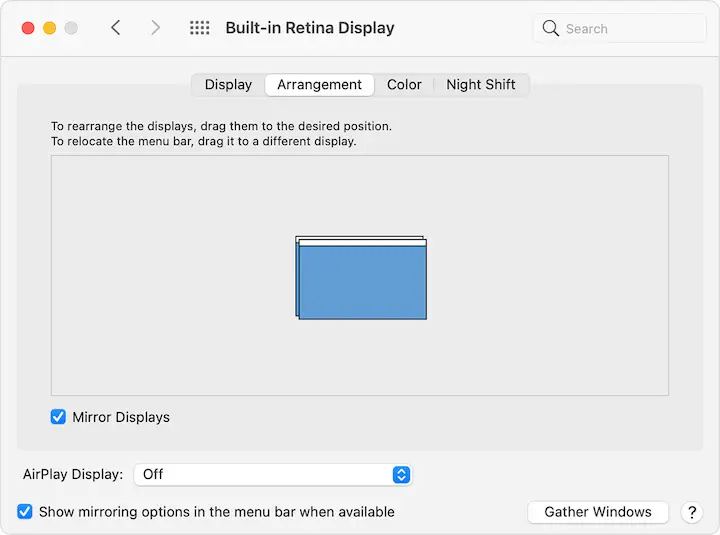The image size is (720, 535).
Task: Click the 'To relocate the menu bar' text
Action: point(203,141)
